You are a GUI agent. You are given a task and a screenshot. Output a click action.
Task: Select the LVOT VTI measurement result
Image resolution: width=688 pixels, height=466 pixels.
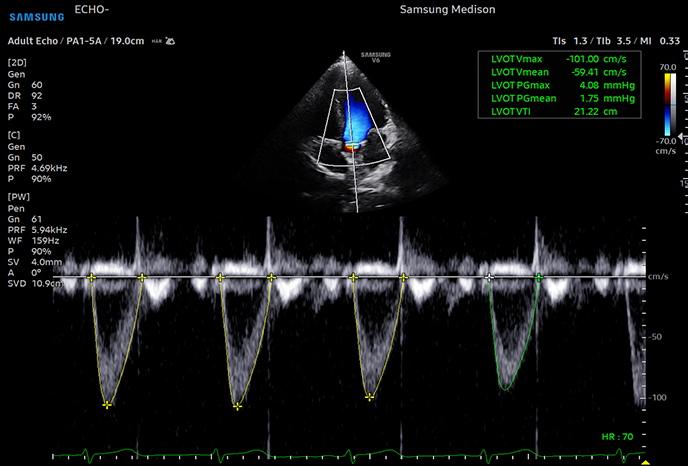coord(559,112)
